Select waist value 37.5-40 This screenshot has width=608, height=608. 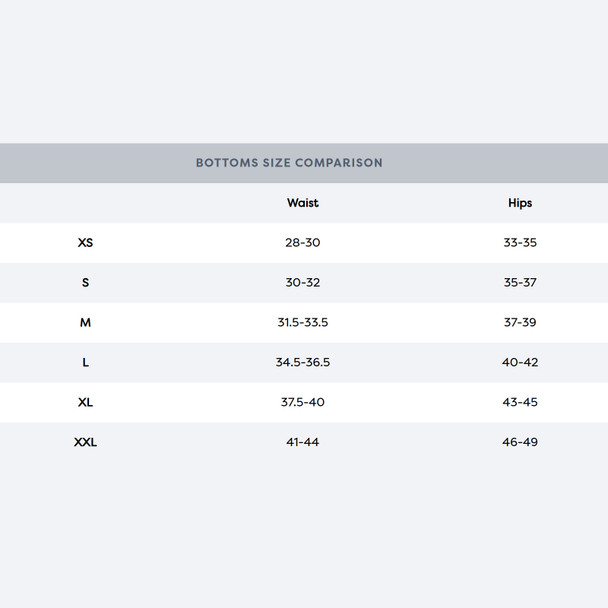[x=302, y=402]
